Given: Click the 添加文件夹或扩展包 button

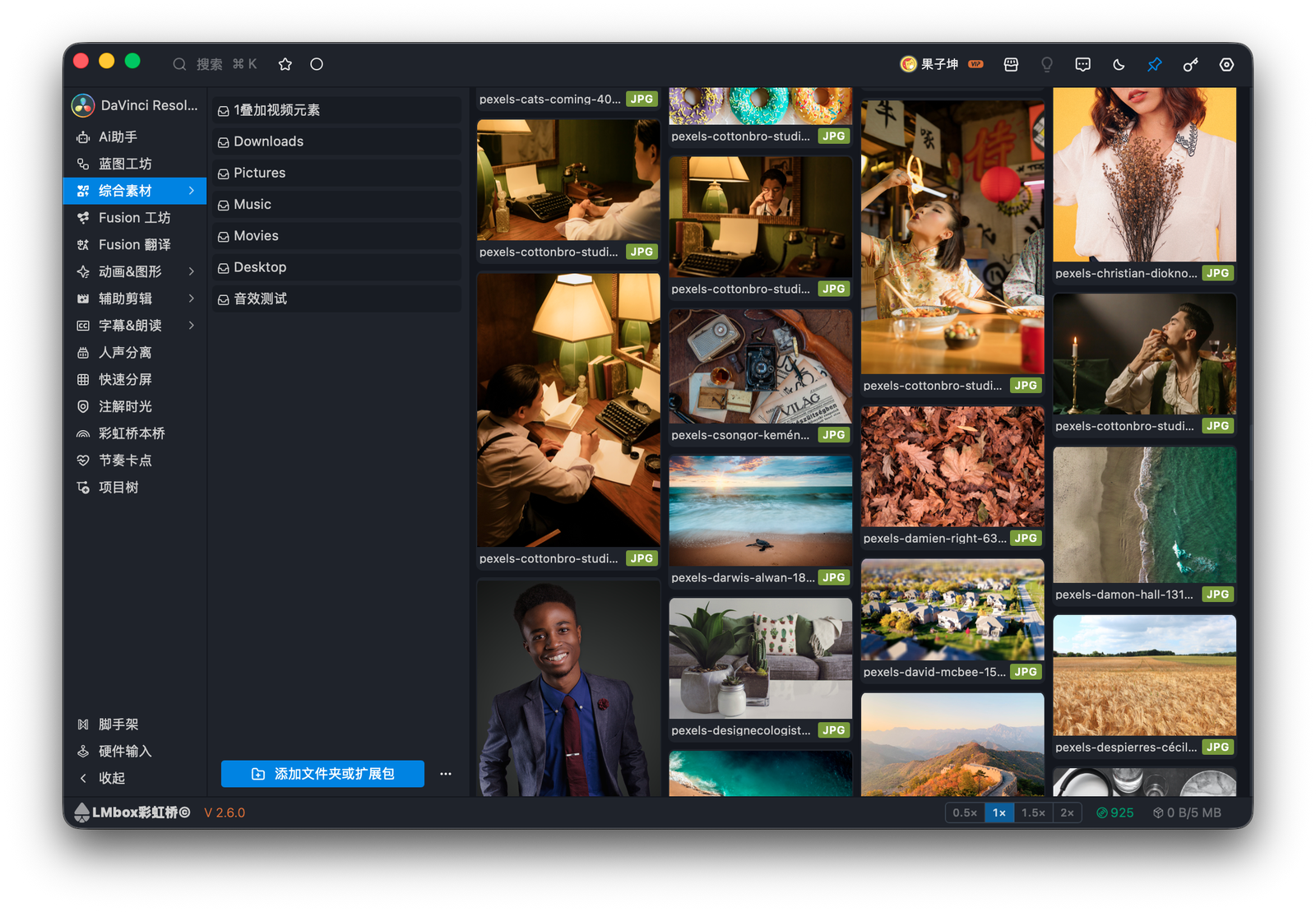Looking at the screenshot, I should click(322, 774).
